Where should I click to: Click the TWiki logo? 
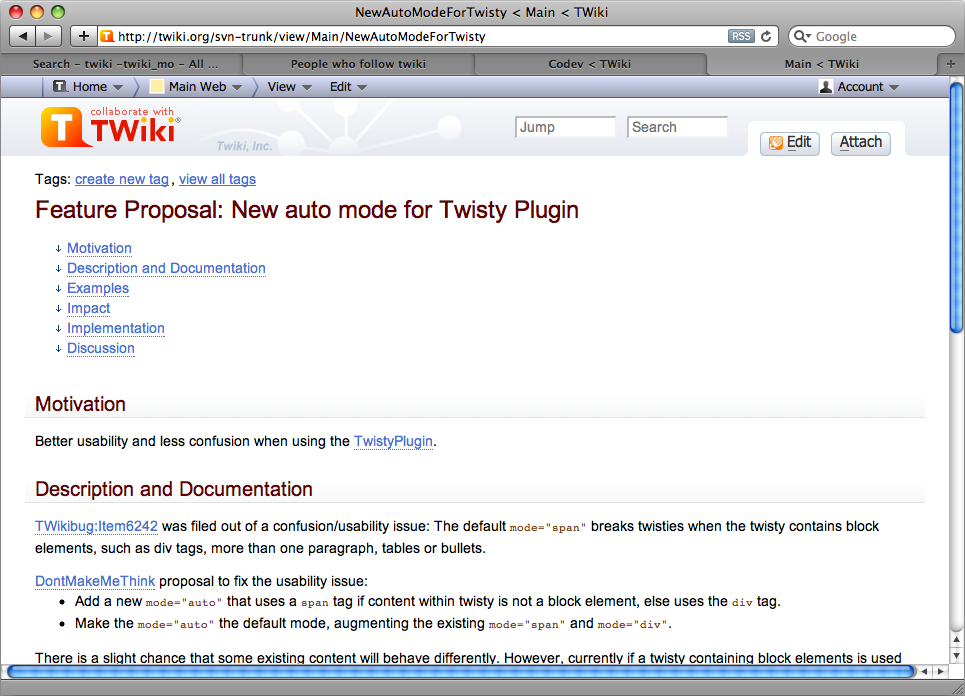[x=111, y=127]
